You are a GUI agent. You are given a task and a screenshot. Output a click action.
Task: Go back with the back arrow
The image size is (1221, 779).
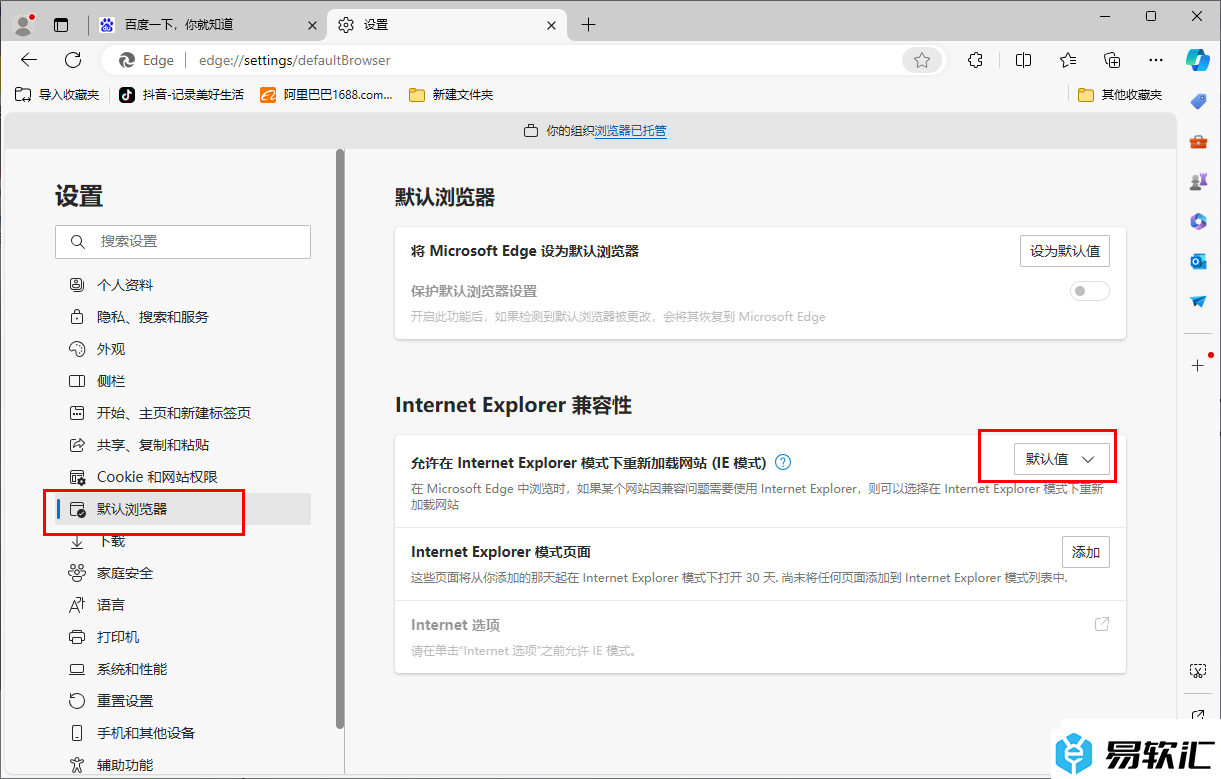(29, 60)
